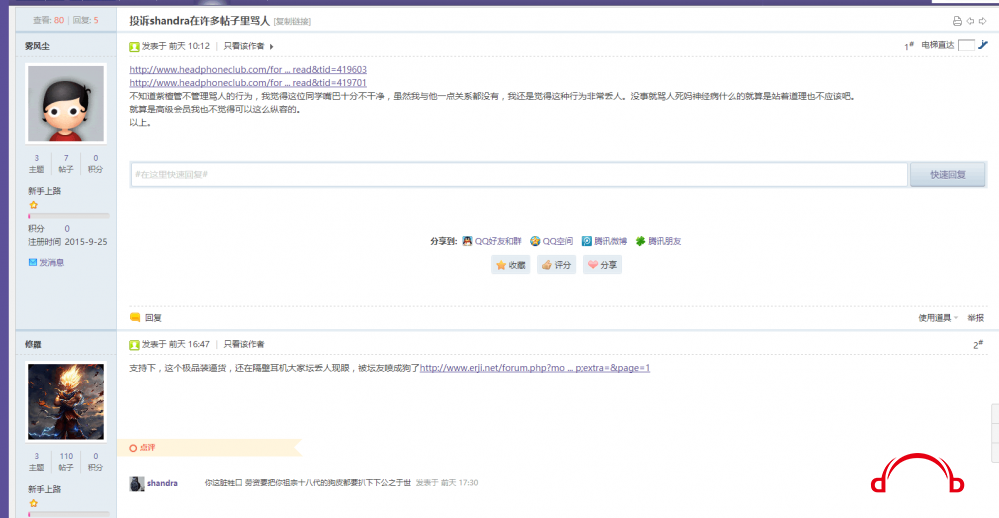Click the heart 分享 share button

click(602, 265)
